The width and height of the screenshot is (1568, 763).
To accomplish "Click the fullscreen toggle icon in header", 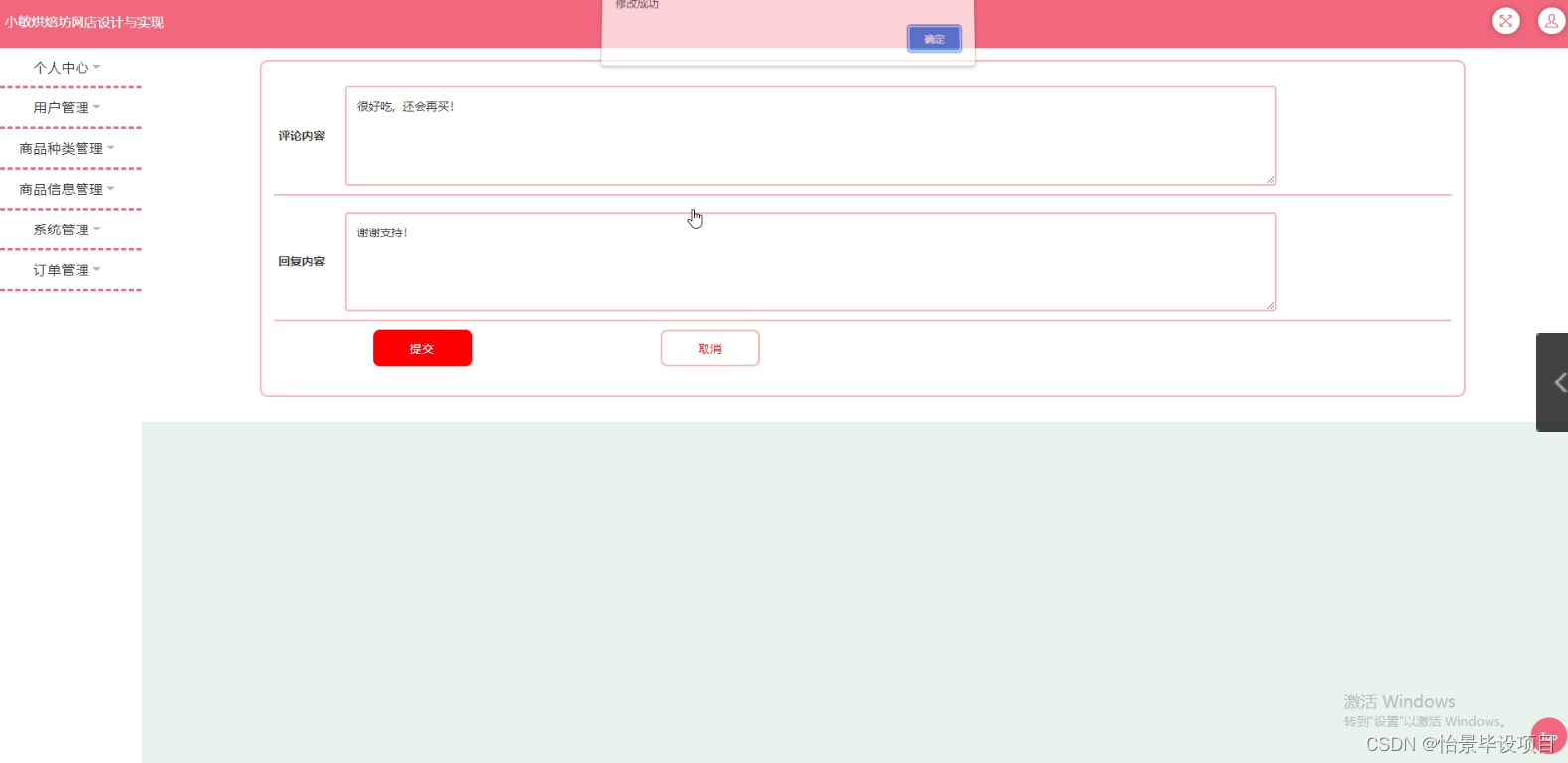I will pyautogui.click(x=1506, y=21).
